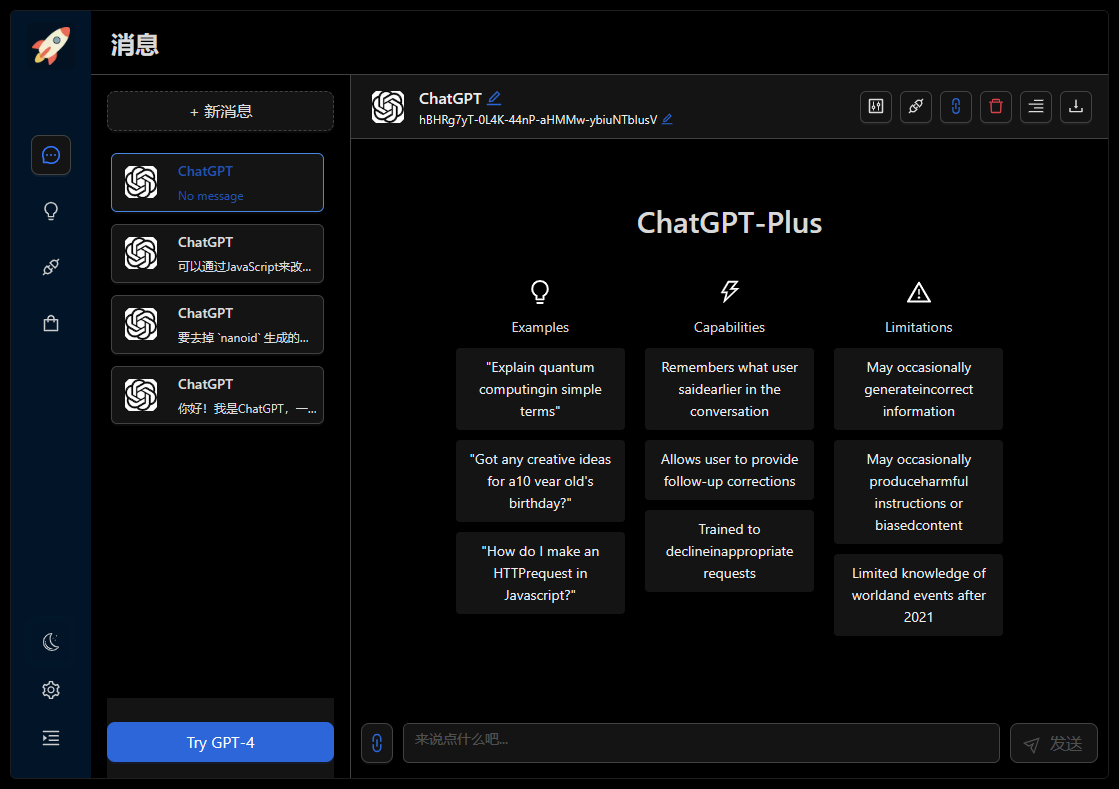Open settings via the gear icon
Screen dimensions: 1119x789
[50, 690]
